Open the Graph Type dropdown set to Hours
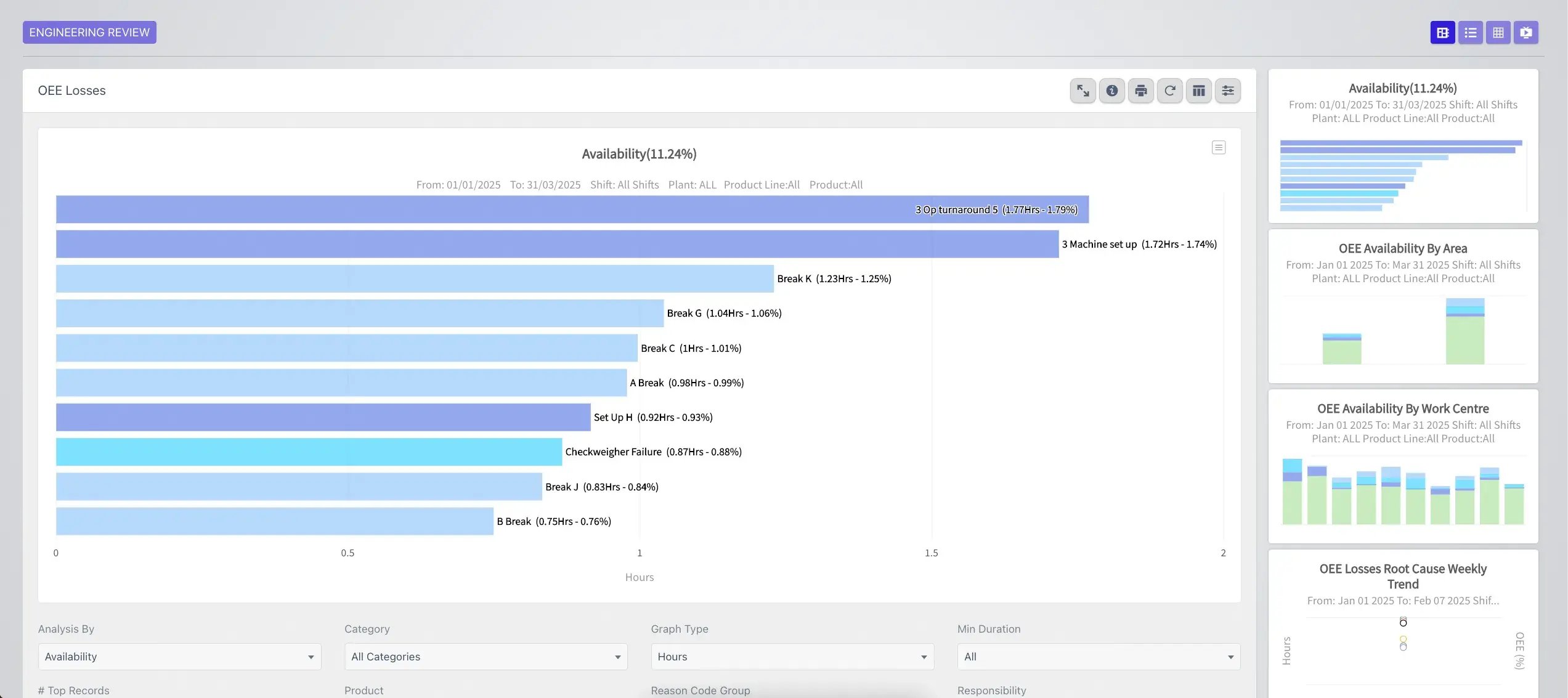The image size is (1568, 698). coord(792,656)
